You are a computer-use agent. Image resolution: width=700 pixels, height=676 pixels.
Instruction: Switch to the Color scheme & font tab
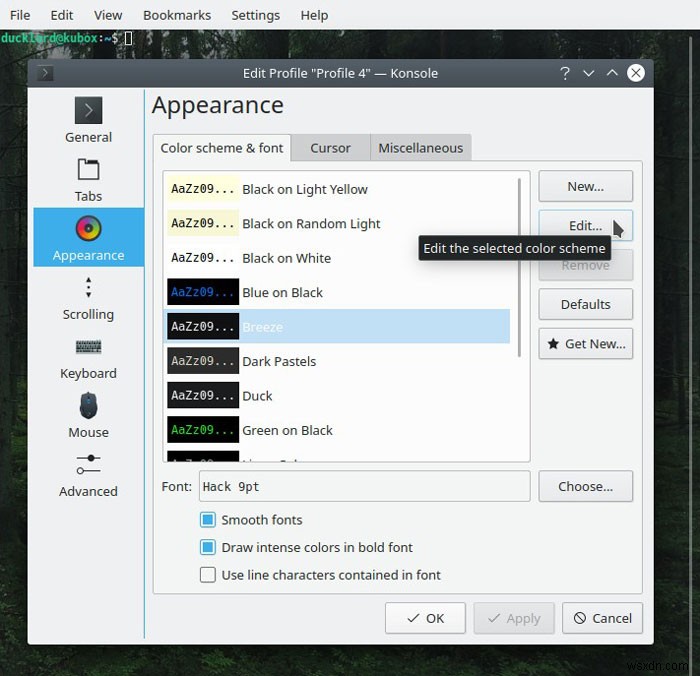[x=222, y=148]
